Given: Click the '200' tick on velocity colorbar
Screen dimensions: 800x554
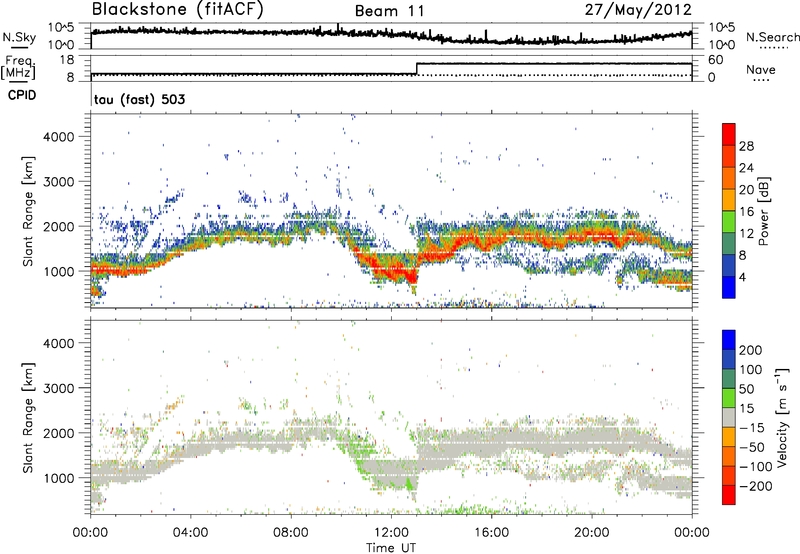Looking at the screenshot, I should (x=751, y=350).
